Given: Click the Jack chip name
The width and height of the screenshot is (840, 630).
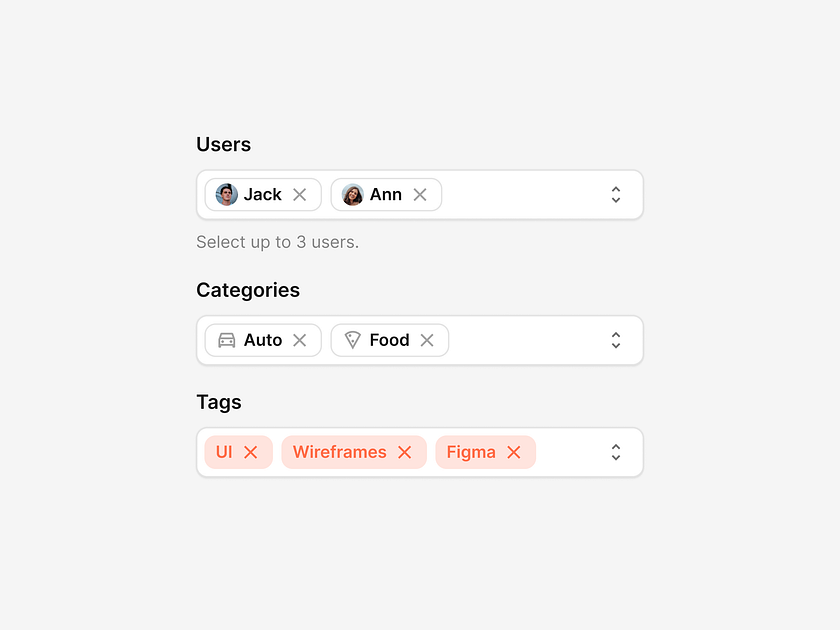Looking at the screenshot, I should click(263, 195).
